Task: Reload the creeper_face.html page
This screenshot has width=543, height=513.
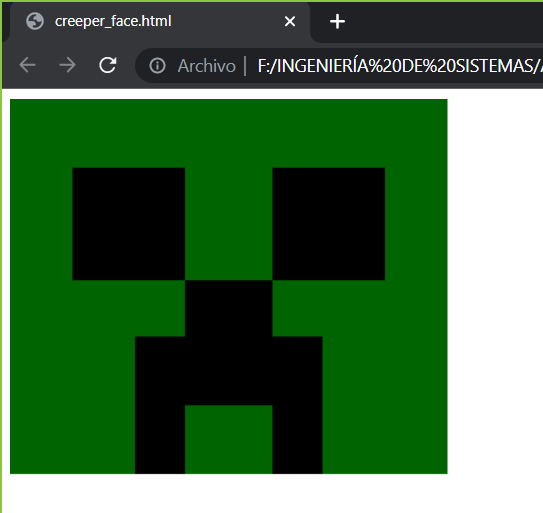Action: coord(108,65)
